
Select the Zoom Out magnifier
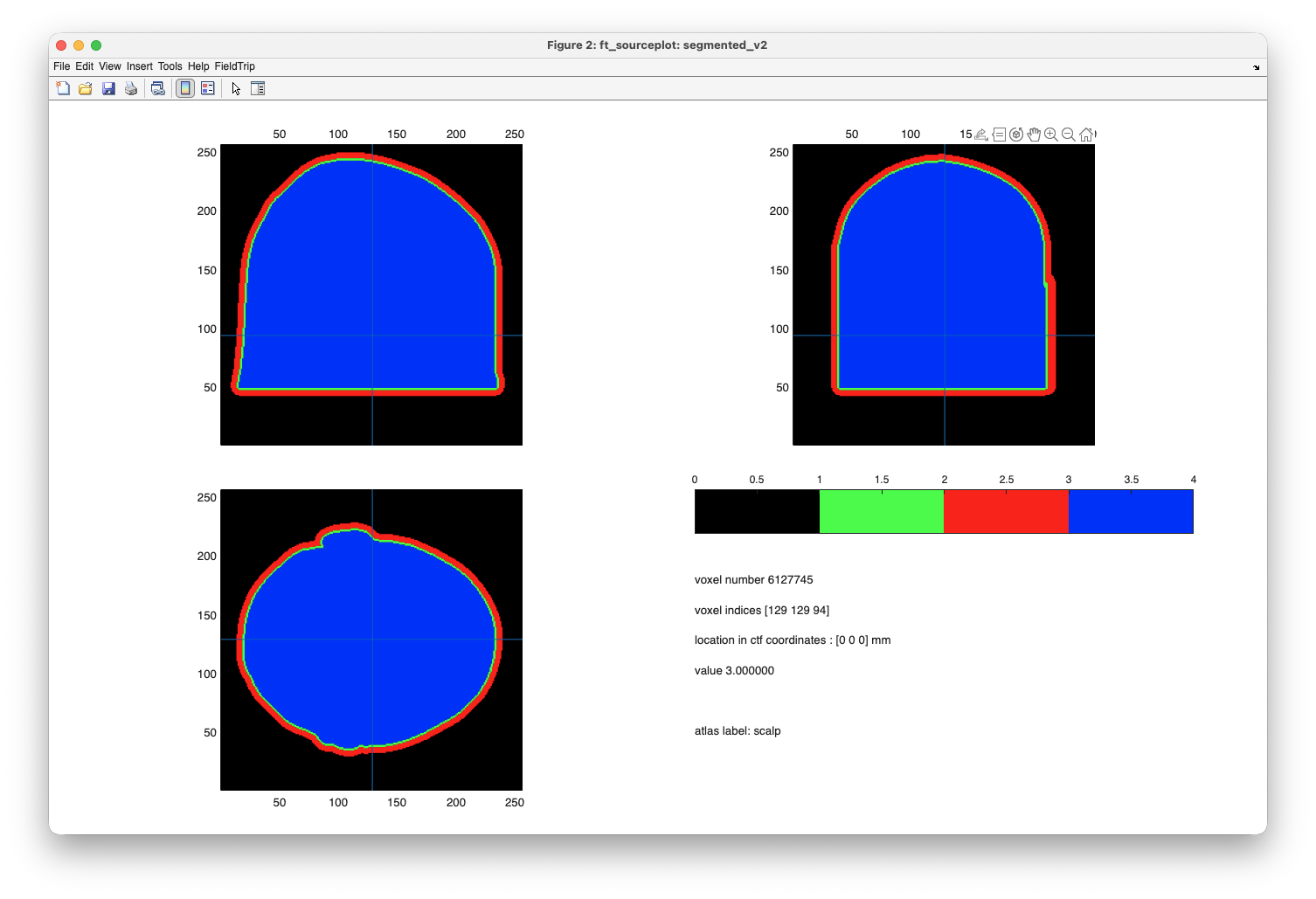click(x=1069, y=135)
